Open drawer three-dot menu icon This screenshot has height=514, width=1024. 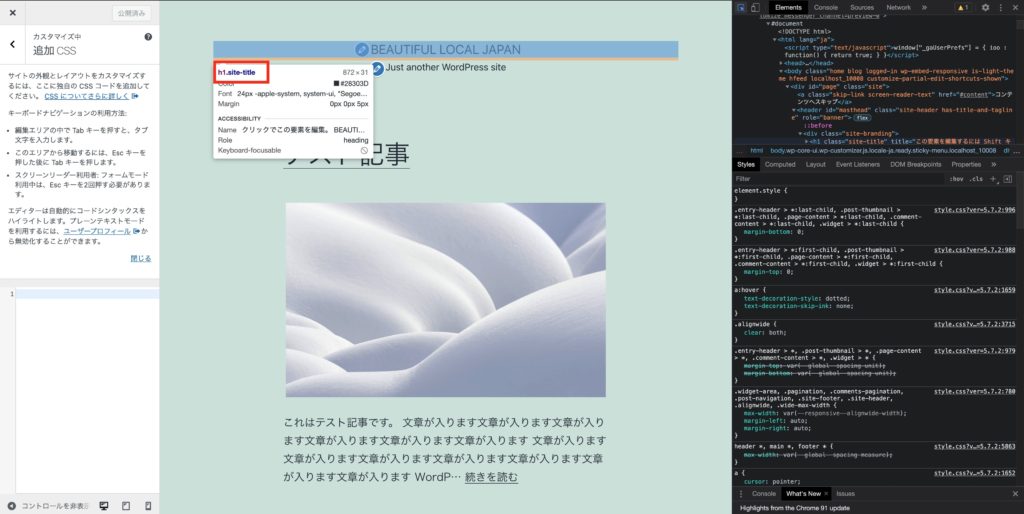coord(741,494)
